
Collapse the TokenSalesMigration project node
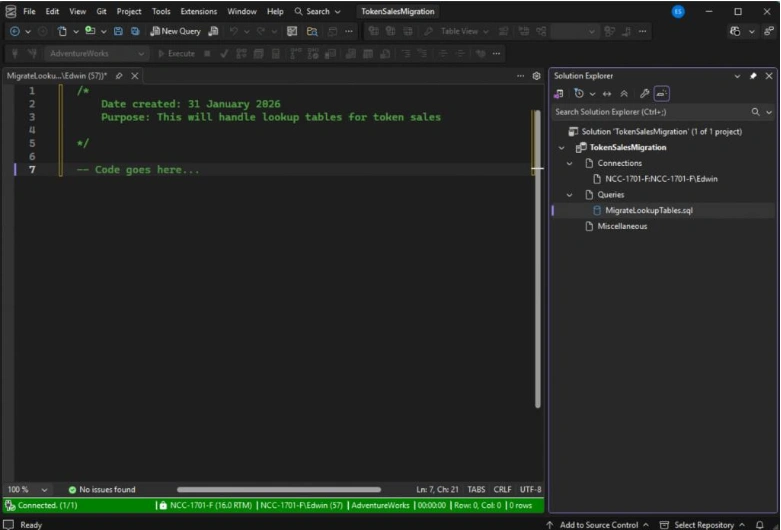561,147
